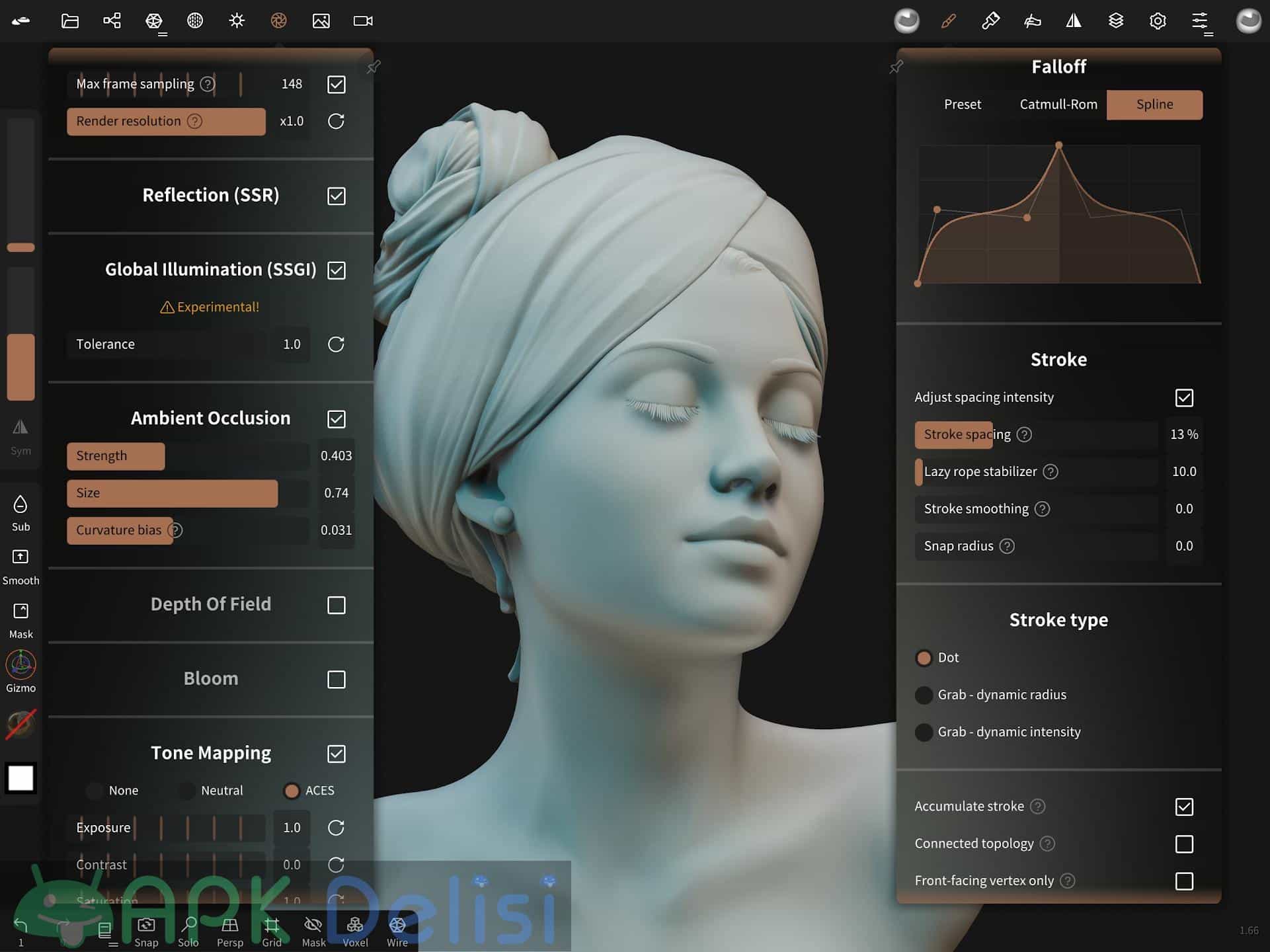The height and width of the screenshot is (952, 1270).
Task: Toggle Wire display in bottom bar
Action: click(397, 932)
